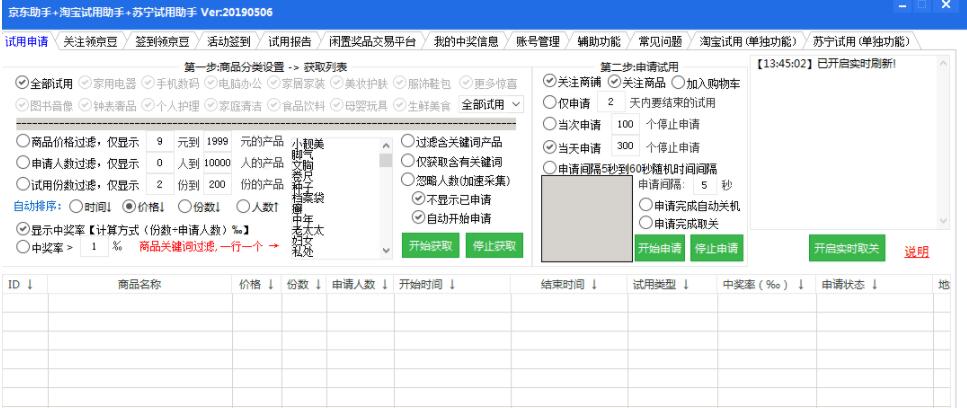Image resolution: width=967 pixels, height=408 pixels.
Task: Sort table by ID column header
Action: [x=25, y=284]
